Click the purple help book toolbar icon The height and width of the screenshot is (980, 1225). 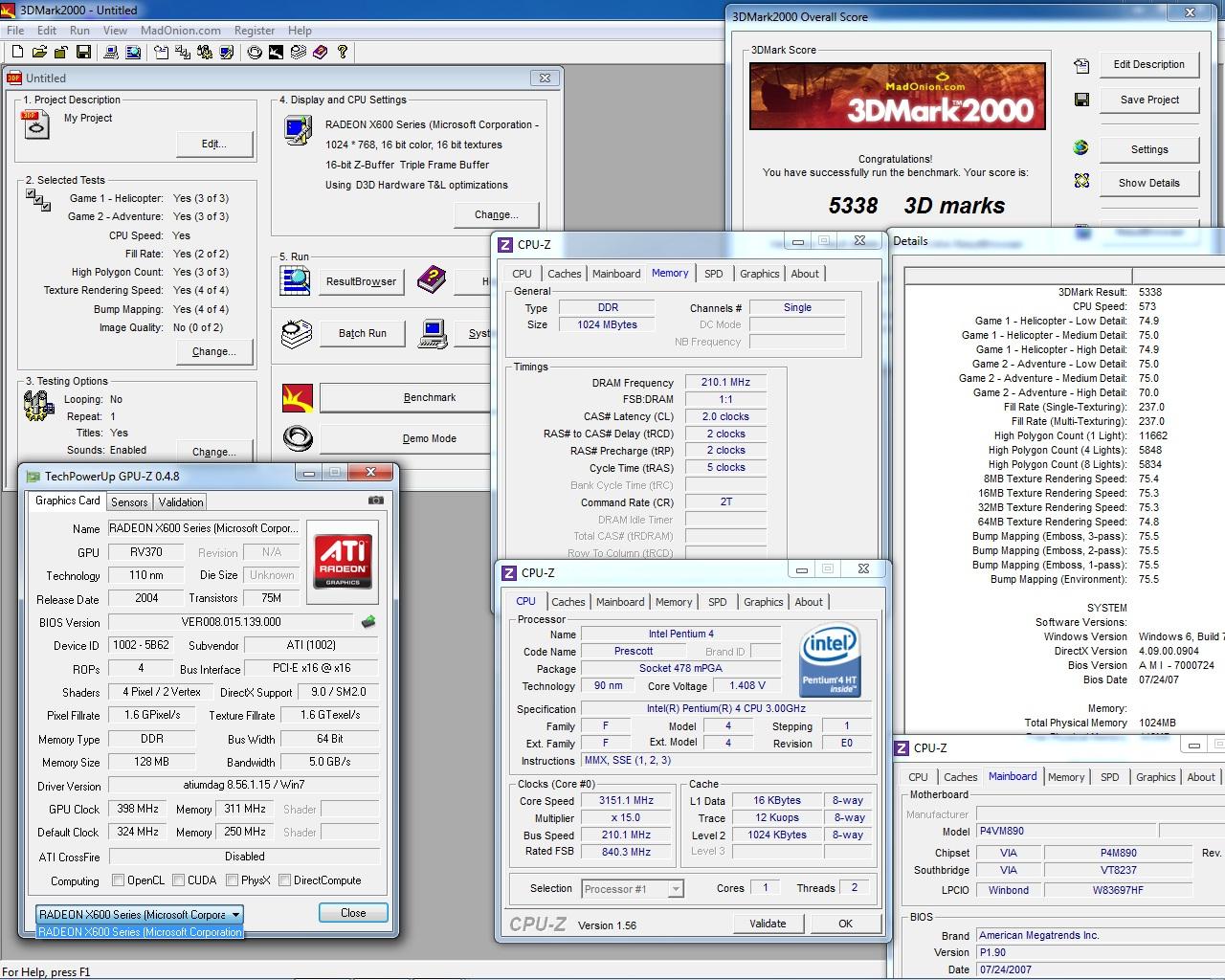pos(320,52)
